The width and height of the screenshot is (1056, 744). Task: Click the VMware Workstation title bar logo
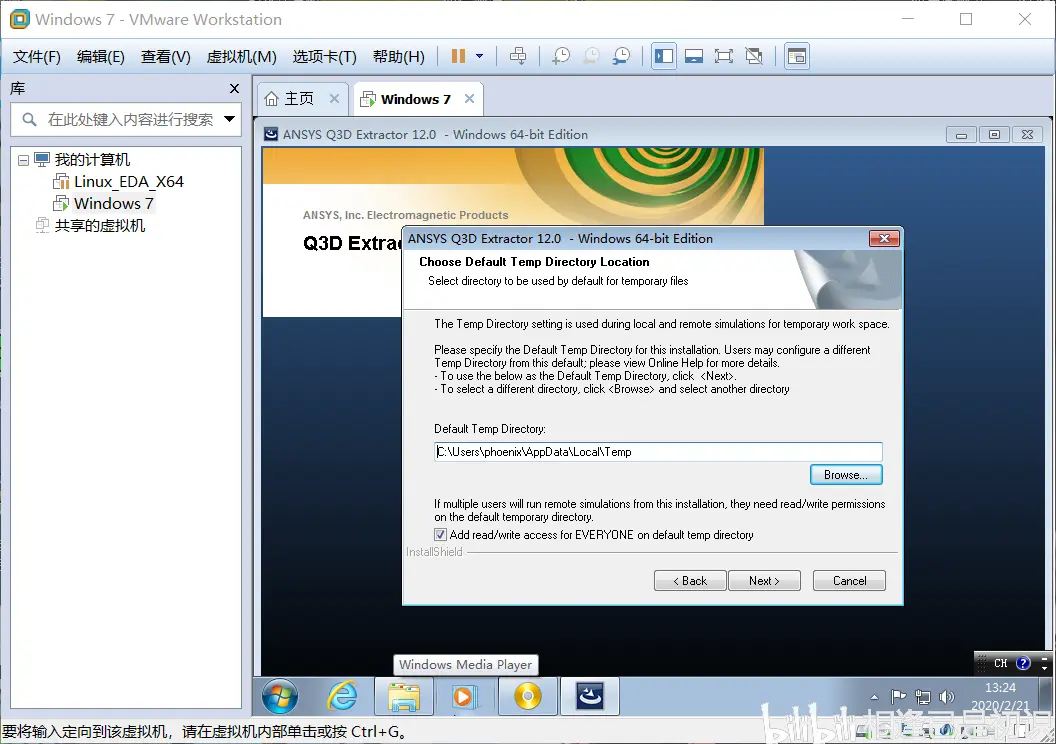pyautogui.click(x=20, y=19)
